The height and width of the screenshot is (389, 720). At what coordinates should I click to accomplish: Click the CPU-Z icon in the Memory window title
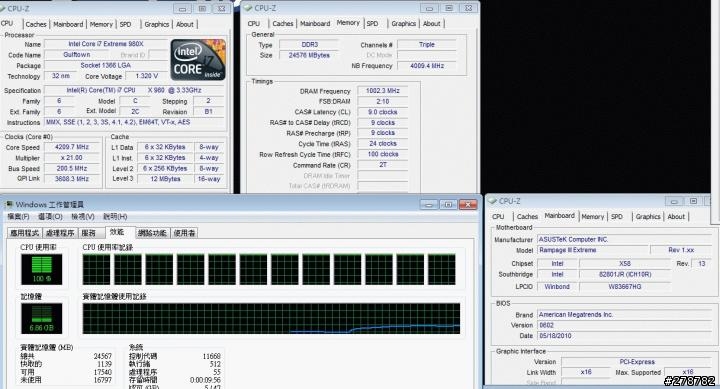pyautogui.click(x=248, y=8)
